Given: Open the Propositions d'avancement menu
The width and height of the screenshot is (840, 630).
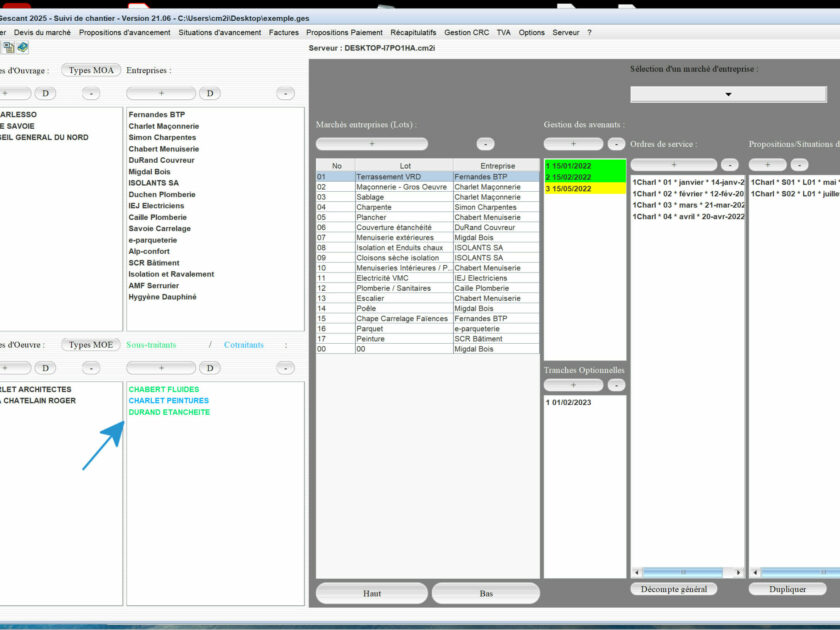Looking at the screenshot, I should click(124, 33).
